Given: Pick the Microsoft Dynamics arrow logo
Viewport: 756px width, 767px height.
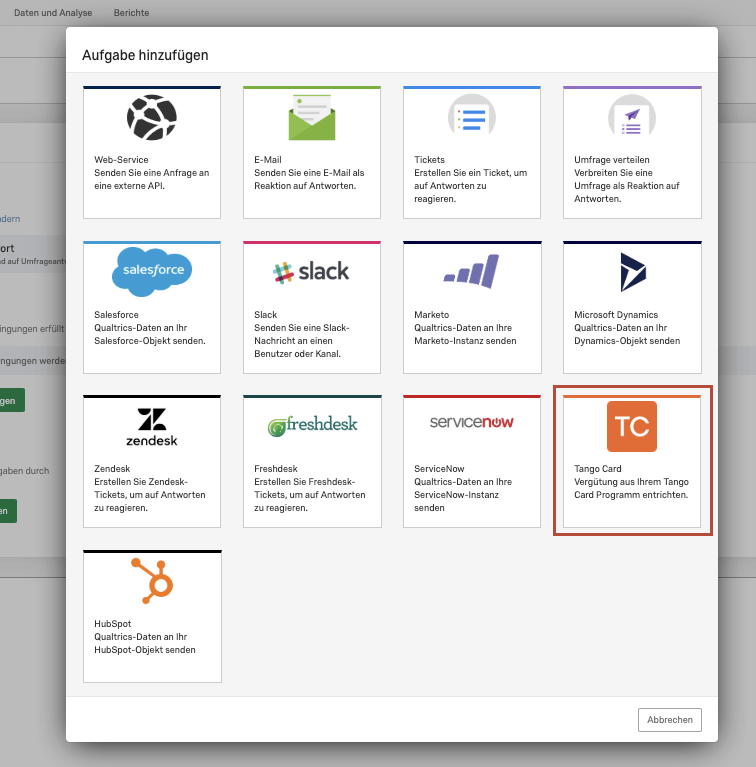Looking at the screenshot, I should 633,272.
